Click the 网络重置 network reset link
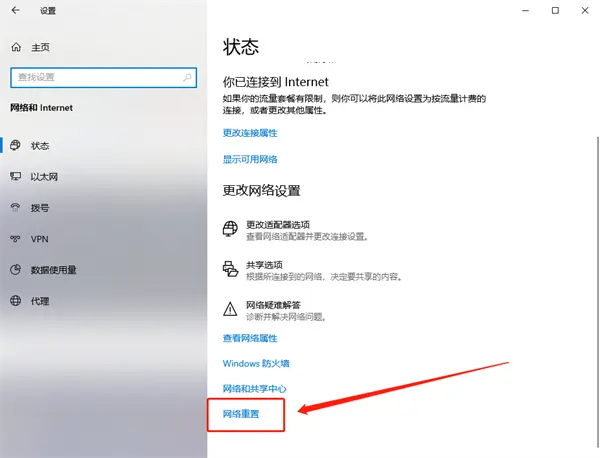This screenshot has height=458, width=600. click(241, 413)
